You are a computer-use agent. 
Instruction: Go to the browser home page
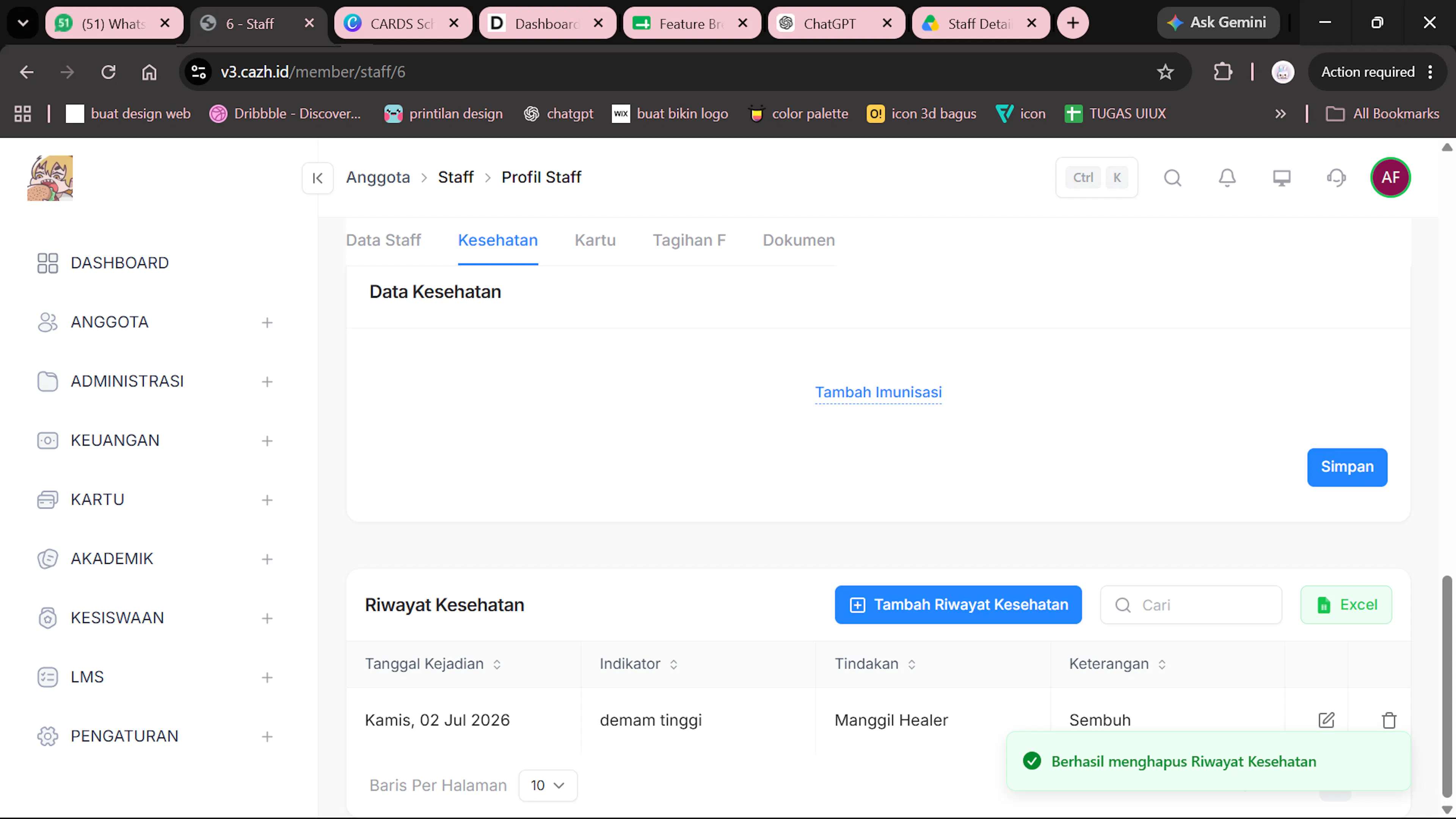[149, 72]
